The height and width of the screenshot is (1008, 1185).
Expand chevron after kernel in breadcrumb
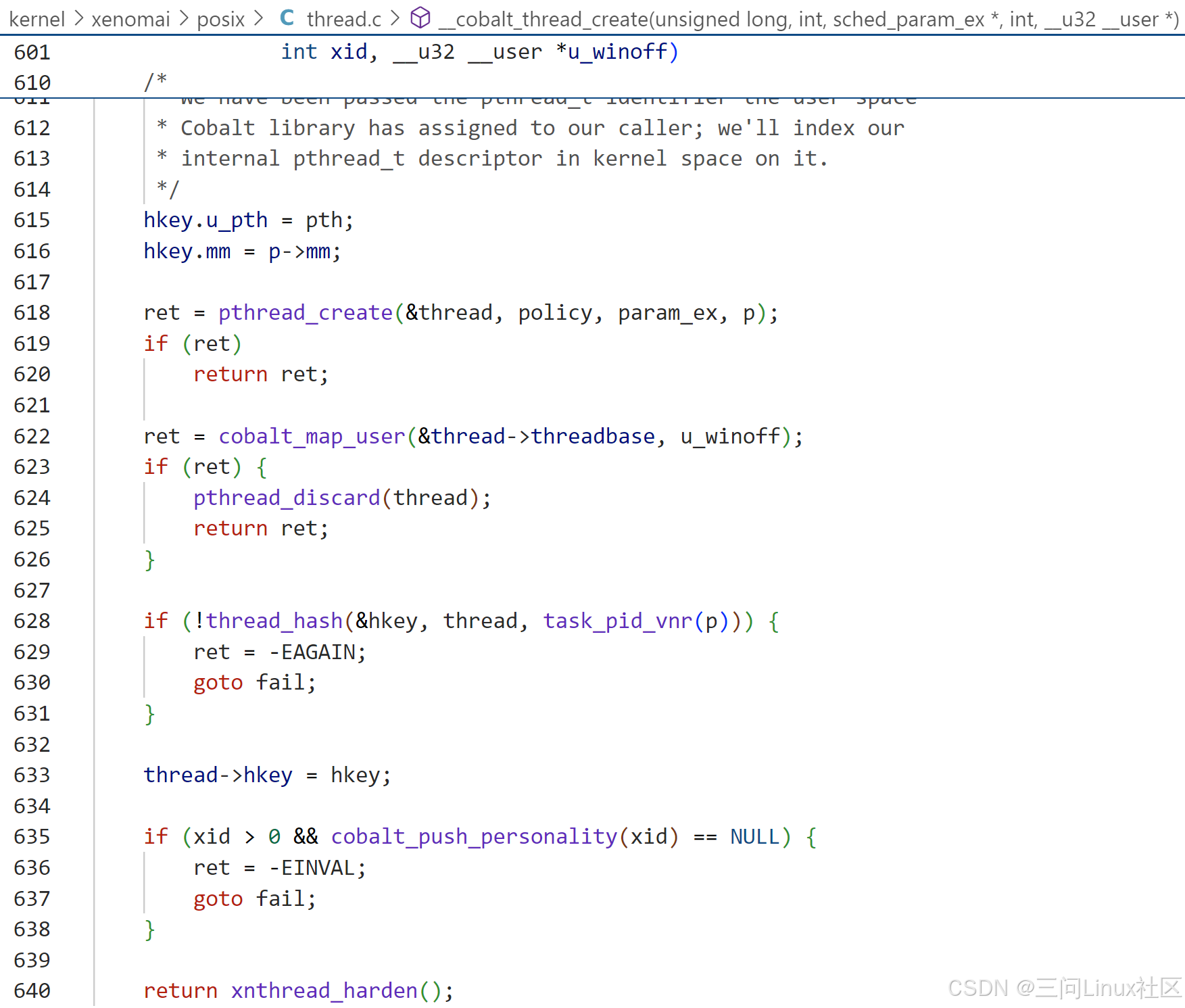(78, 19)
